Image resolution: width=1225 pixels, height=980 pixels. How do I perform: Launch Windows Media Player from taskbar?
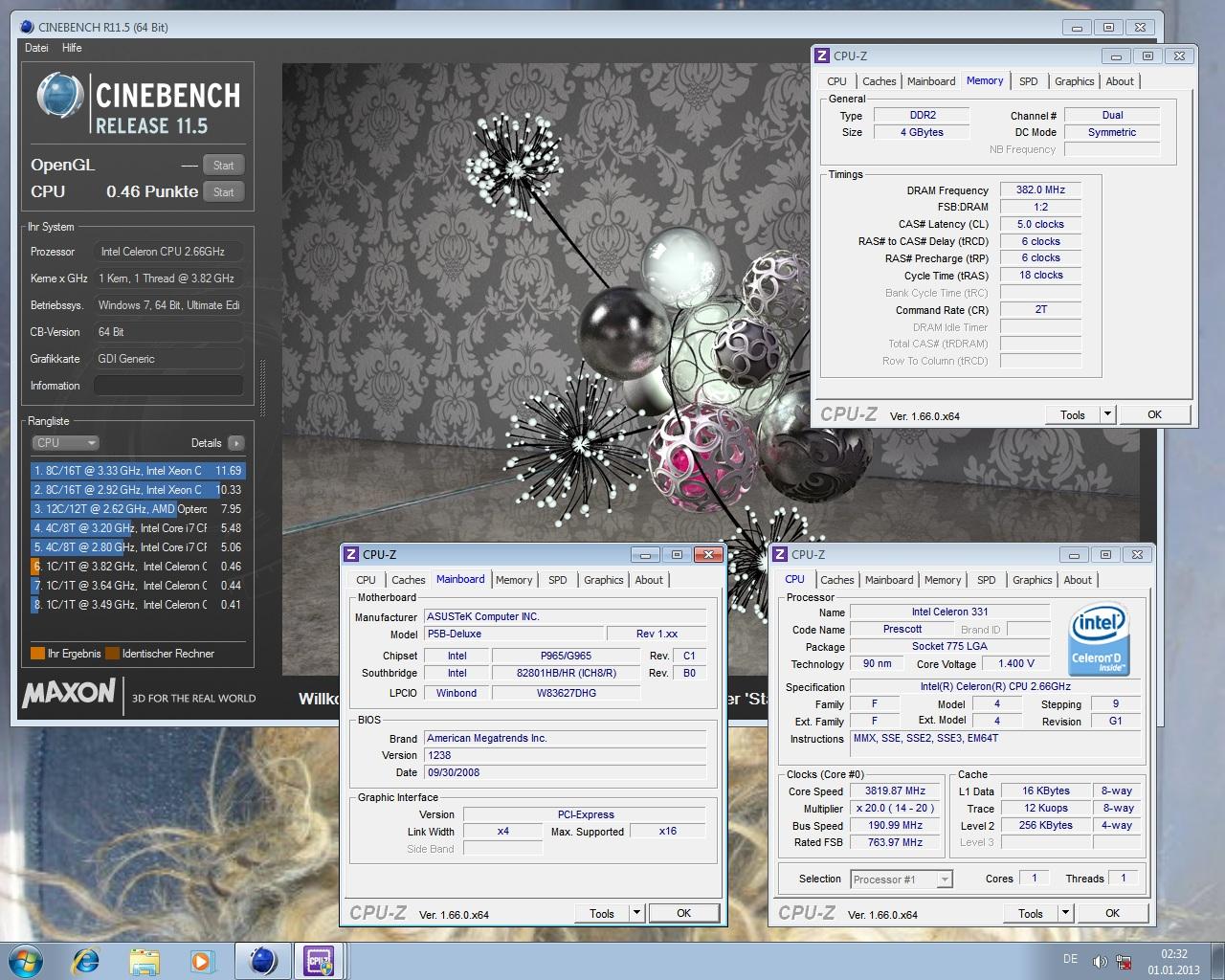202,961
